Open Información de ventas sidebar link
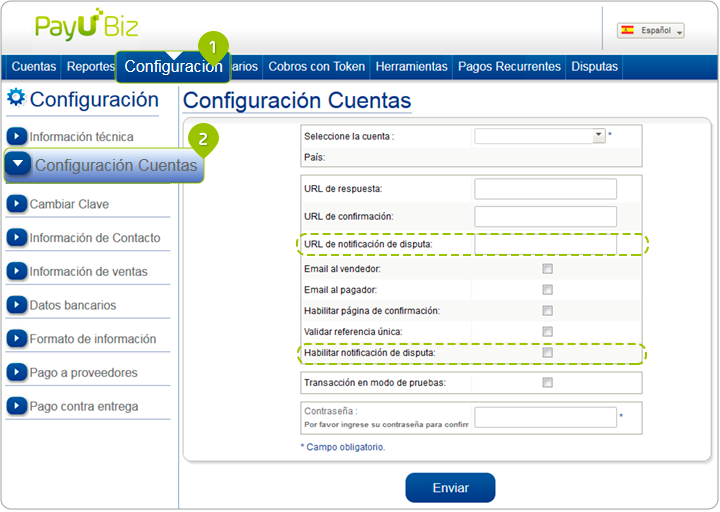 [88, 272]
